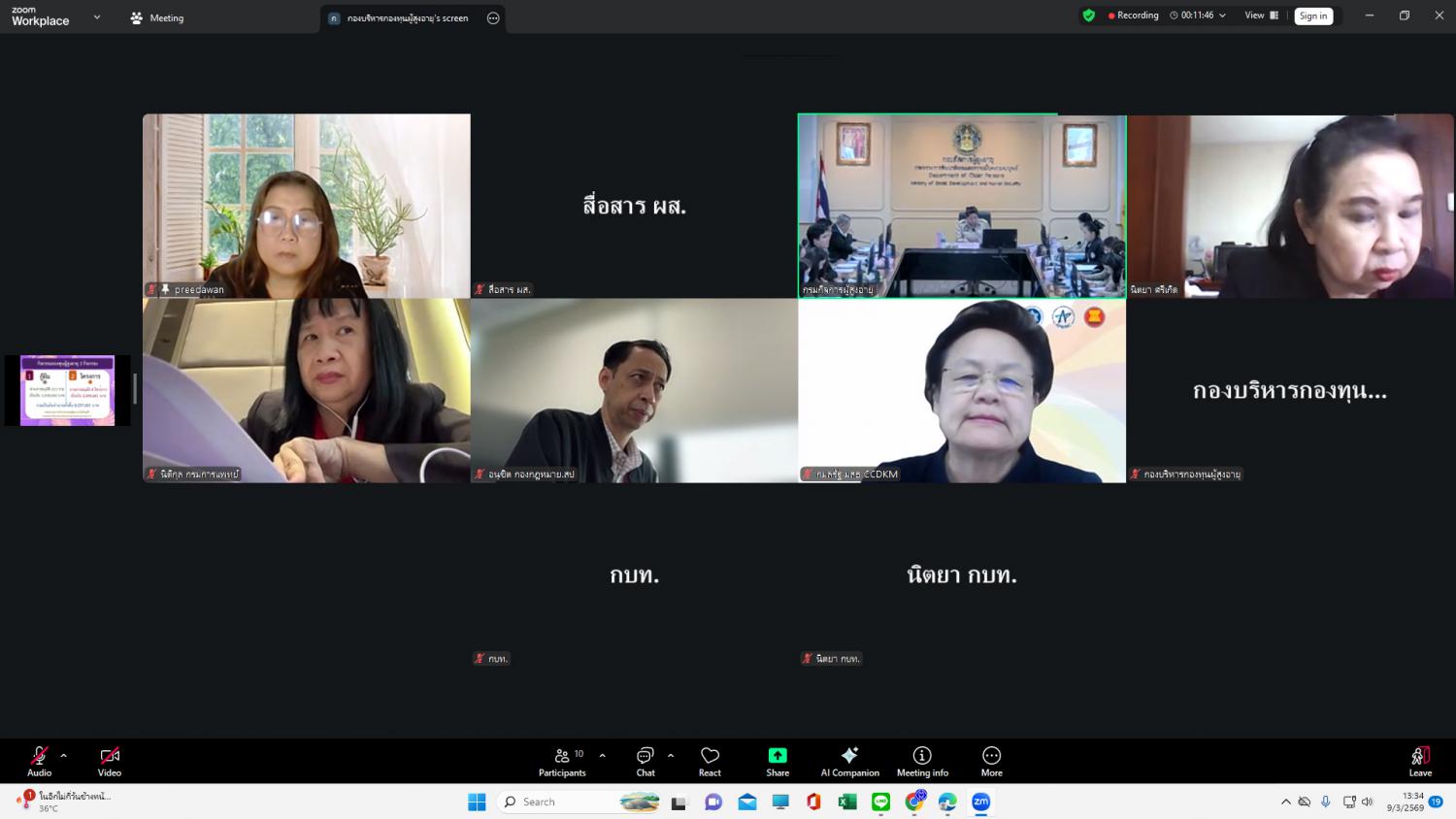Open the React emoji menu
Image resolution: width=1456 pixels, height=819 pixels.
[x=710, y=760]
